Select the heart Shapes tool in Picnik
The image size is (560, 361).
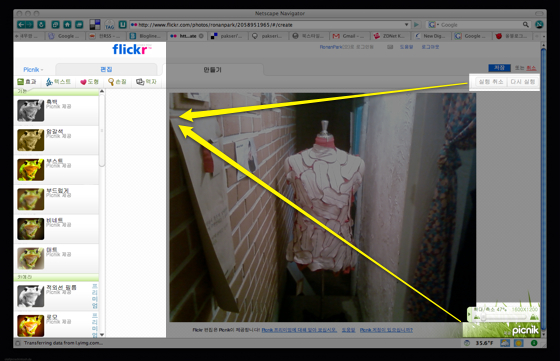(89, 82)
